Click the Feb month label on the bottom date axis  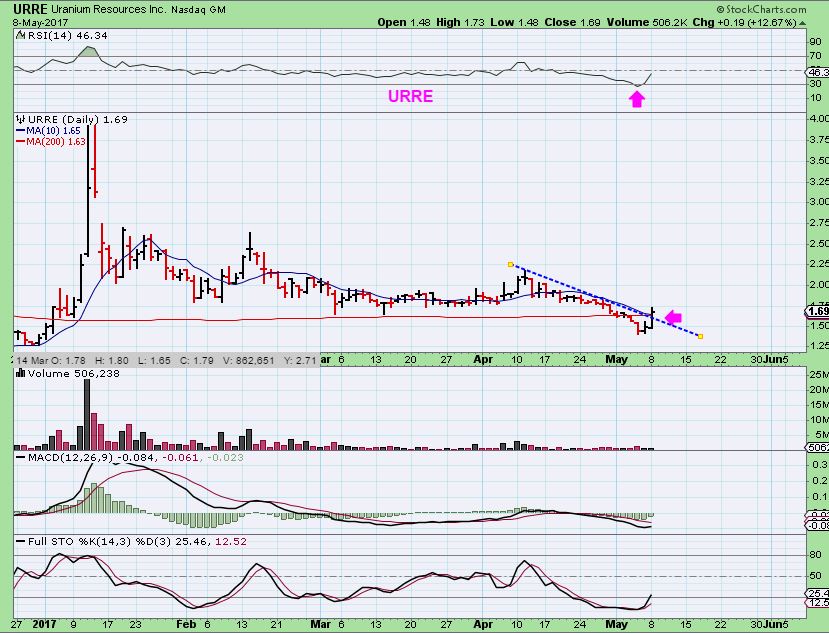click(186, 624)
